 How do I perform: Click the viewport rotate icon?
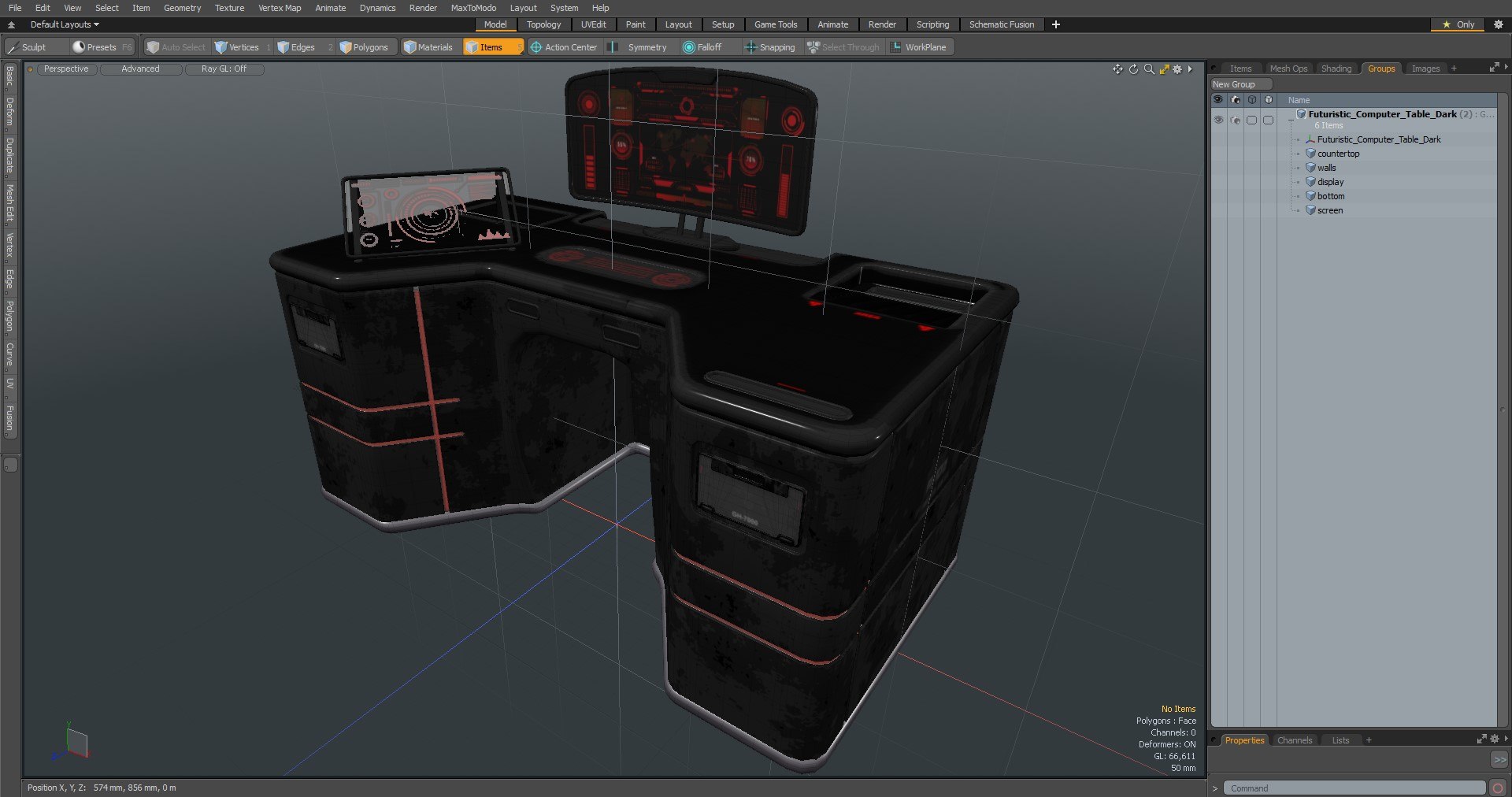tap(1133, 69)
